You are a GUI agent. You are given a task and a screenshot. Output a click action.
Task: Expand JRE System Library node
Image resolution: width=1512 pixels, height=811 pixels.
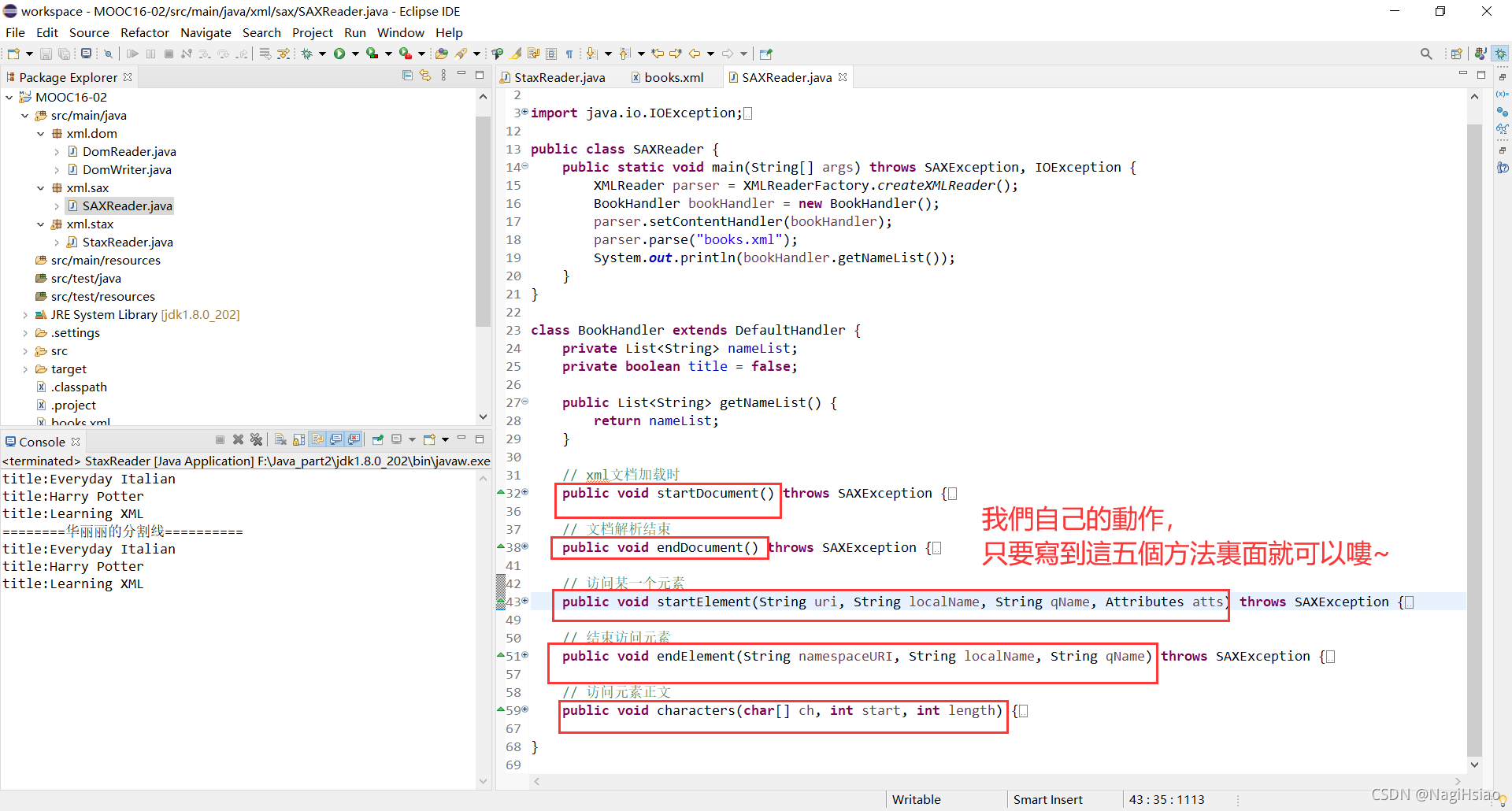pyautogui.click(x=25, y=315)
